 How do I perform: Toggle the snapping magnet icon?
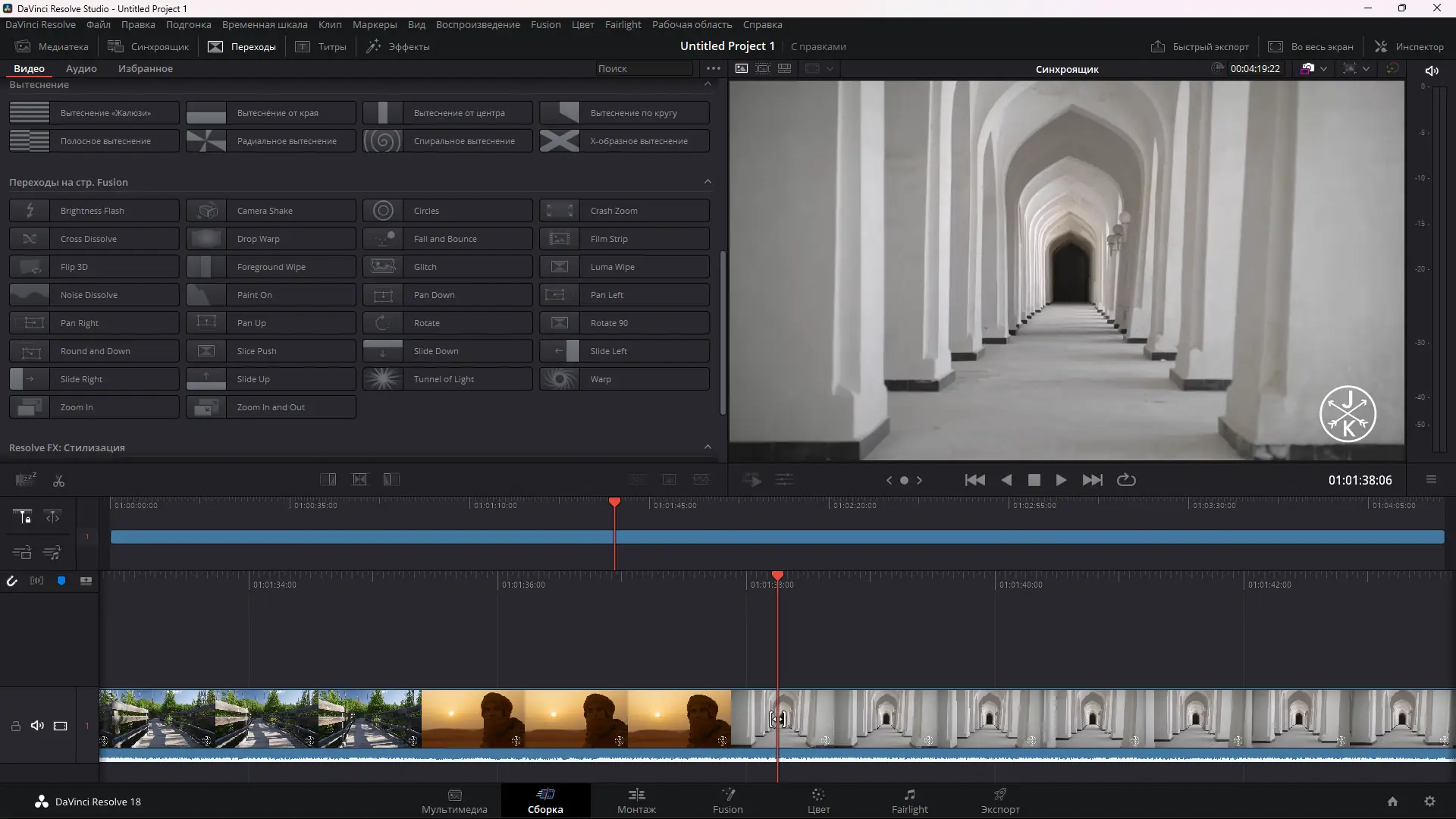coord(12,581)
